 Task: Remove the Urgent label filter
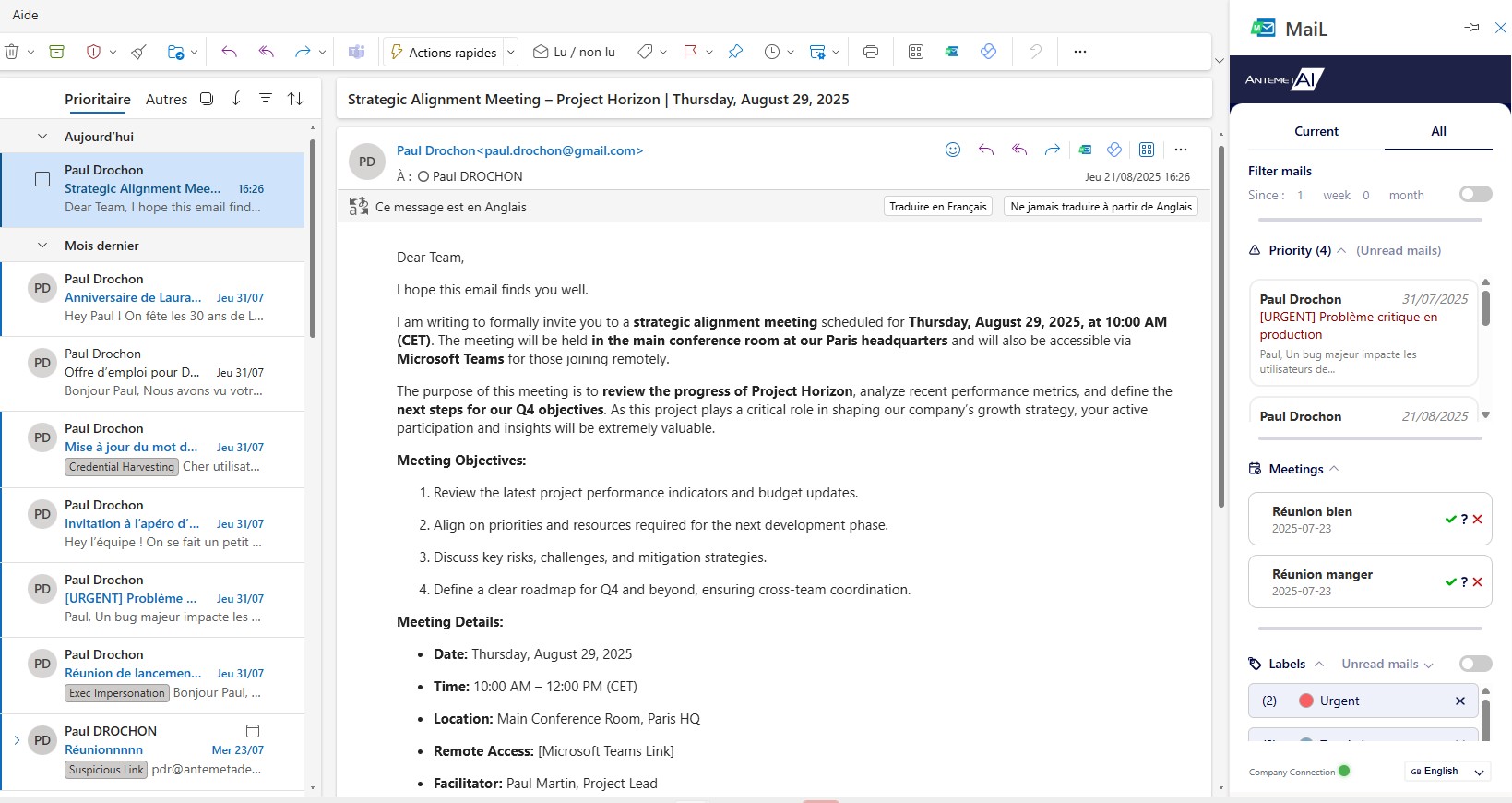coord(1459,701)
